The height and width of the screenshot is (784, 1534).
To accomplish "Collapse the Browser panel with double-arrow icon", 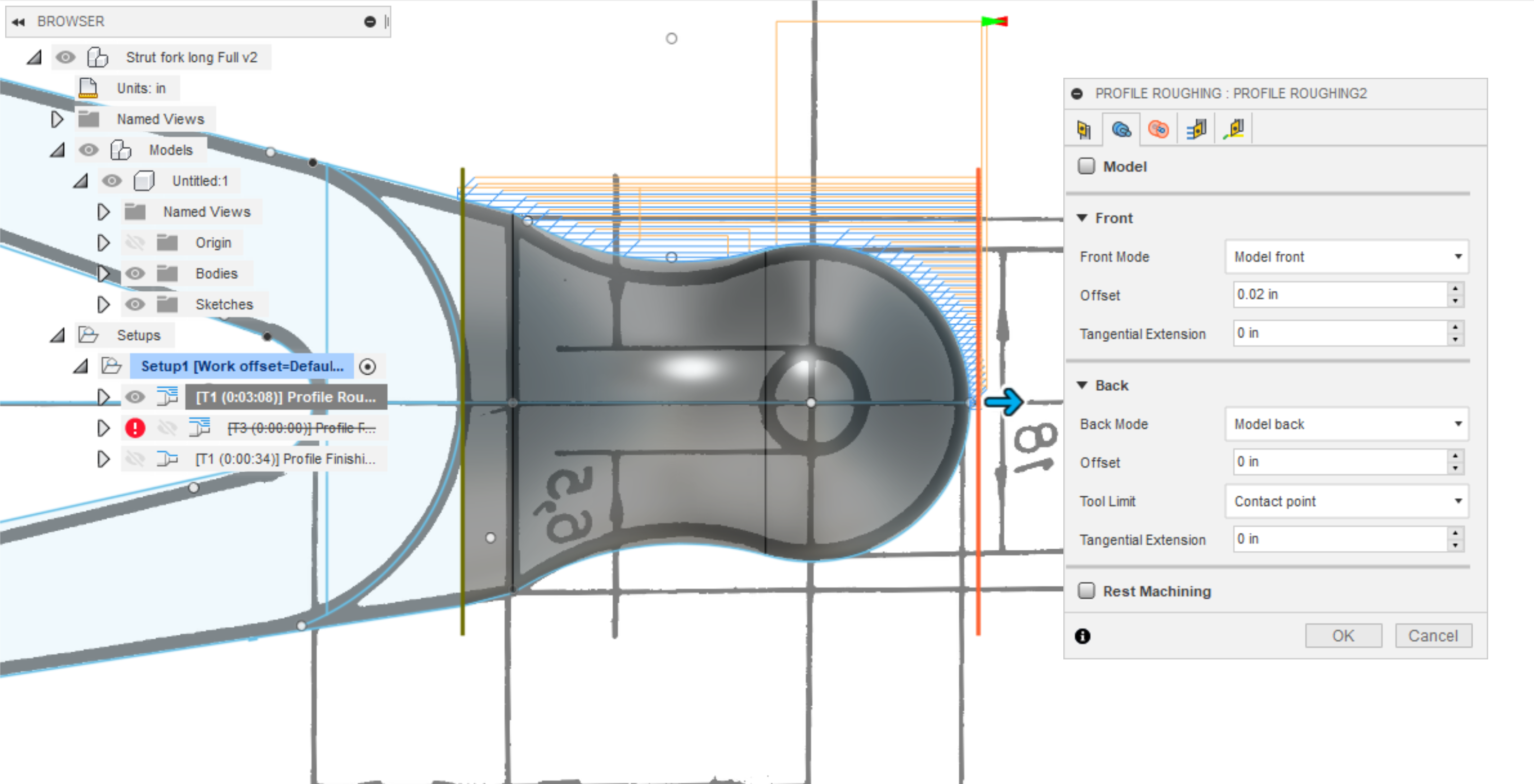I will click(x=18, y=22).
